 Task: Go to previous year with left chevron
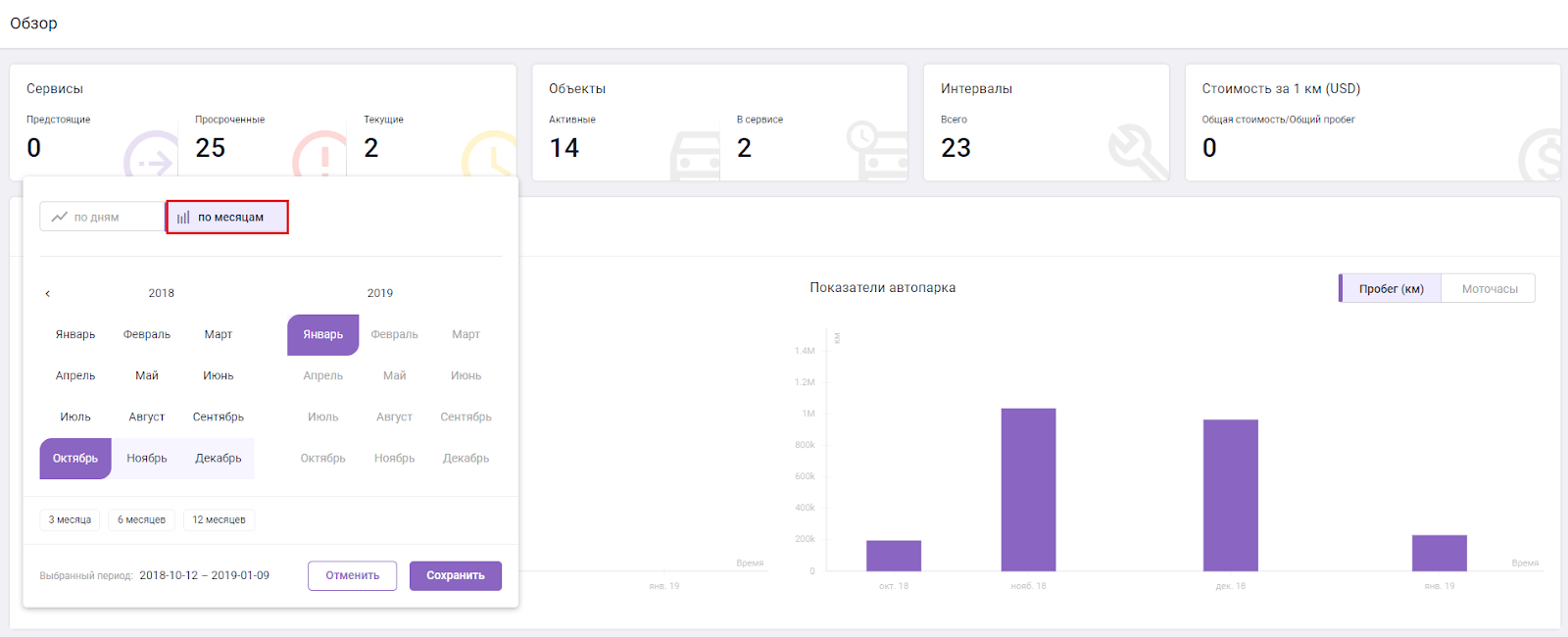[x=47, y=293]
